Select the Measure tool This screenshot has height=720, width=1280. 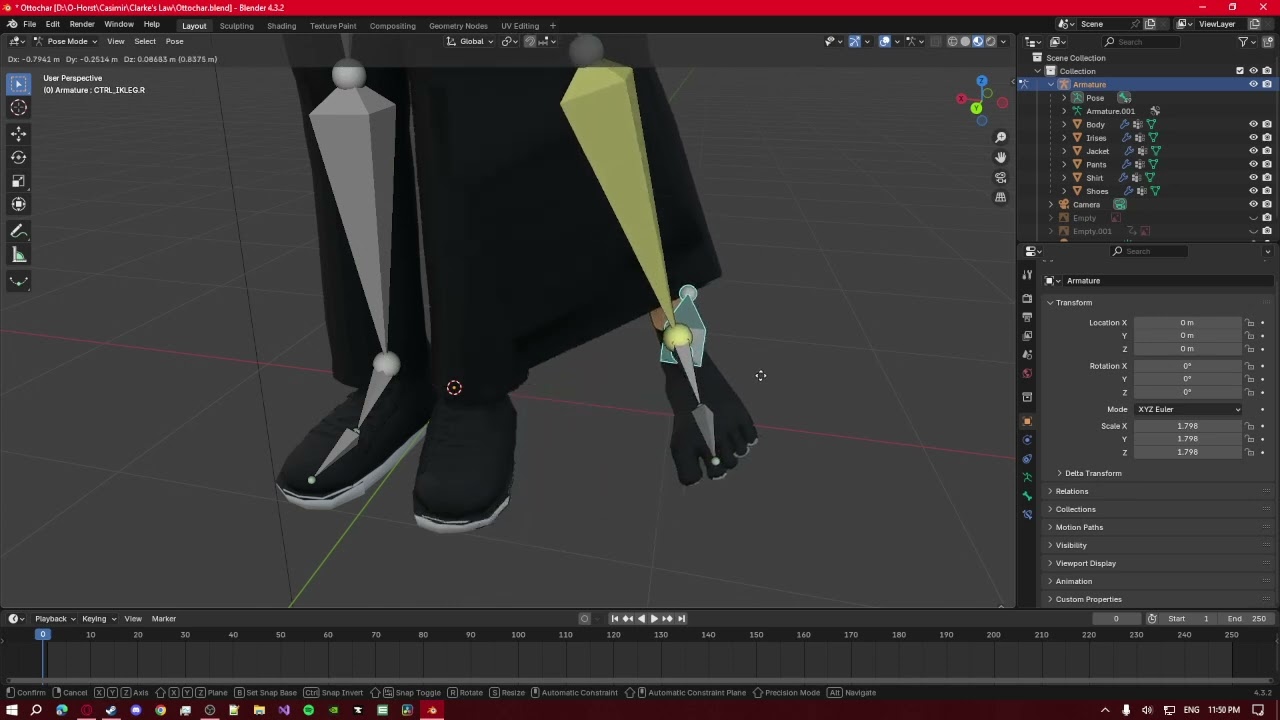[18, 255]
